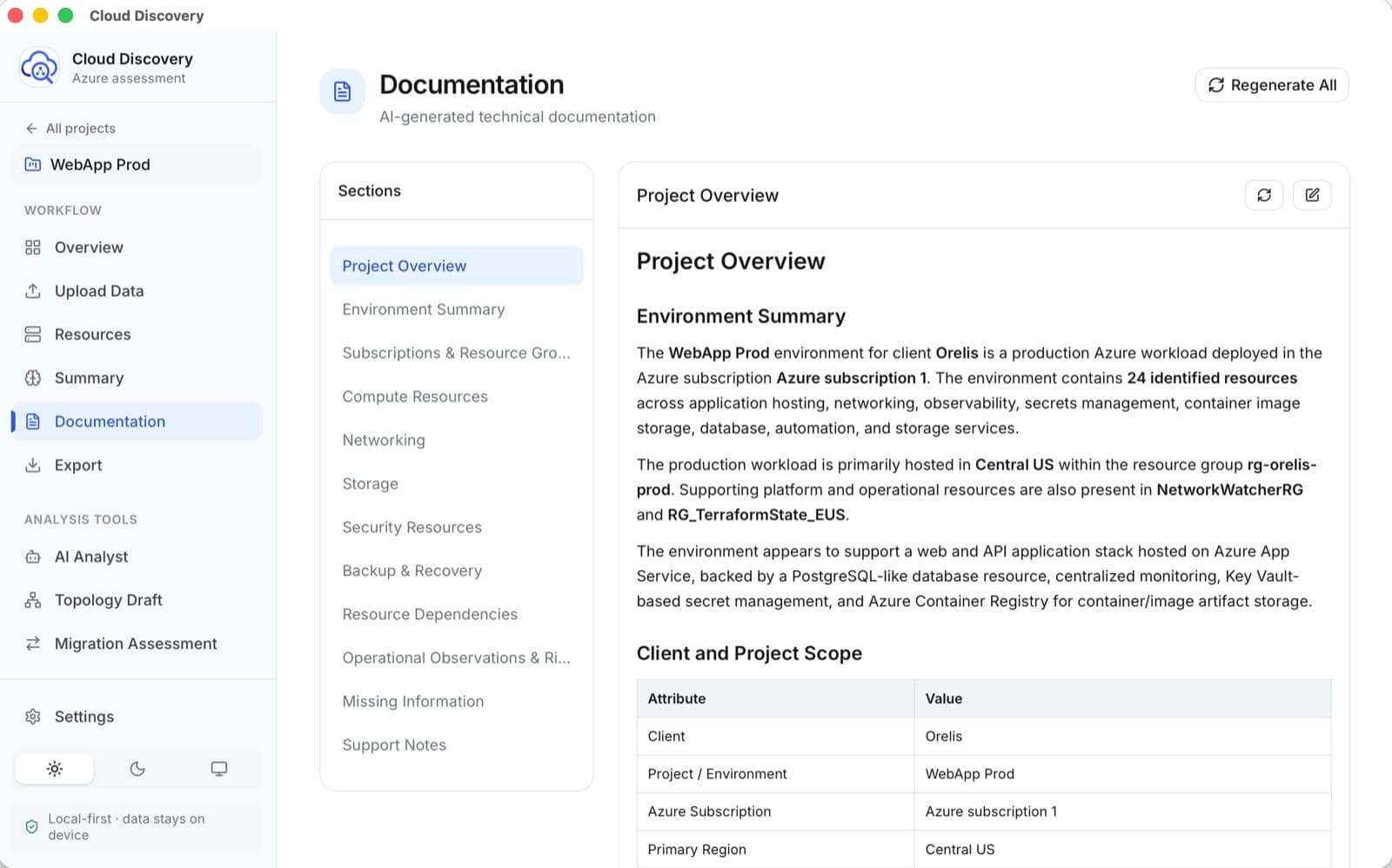Viewport: 1392px width, 868px height.
Task: Click the WebApp Prod project icon
Action: coord(32,164)
